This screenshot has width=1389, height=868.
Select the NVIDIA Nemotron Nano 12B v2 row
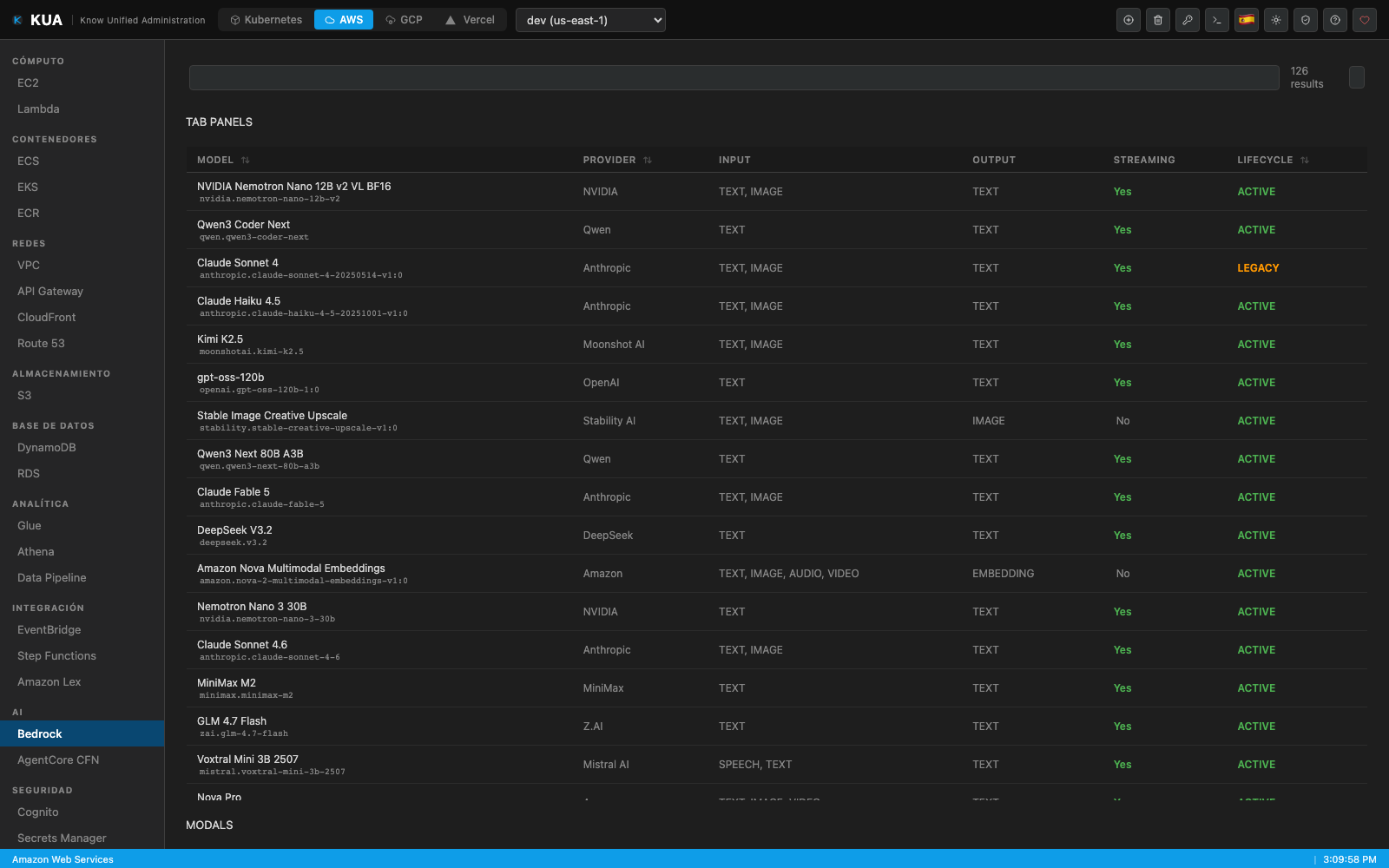[x=776, y=192]
